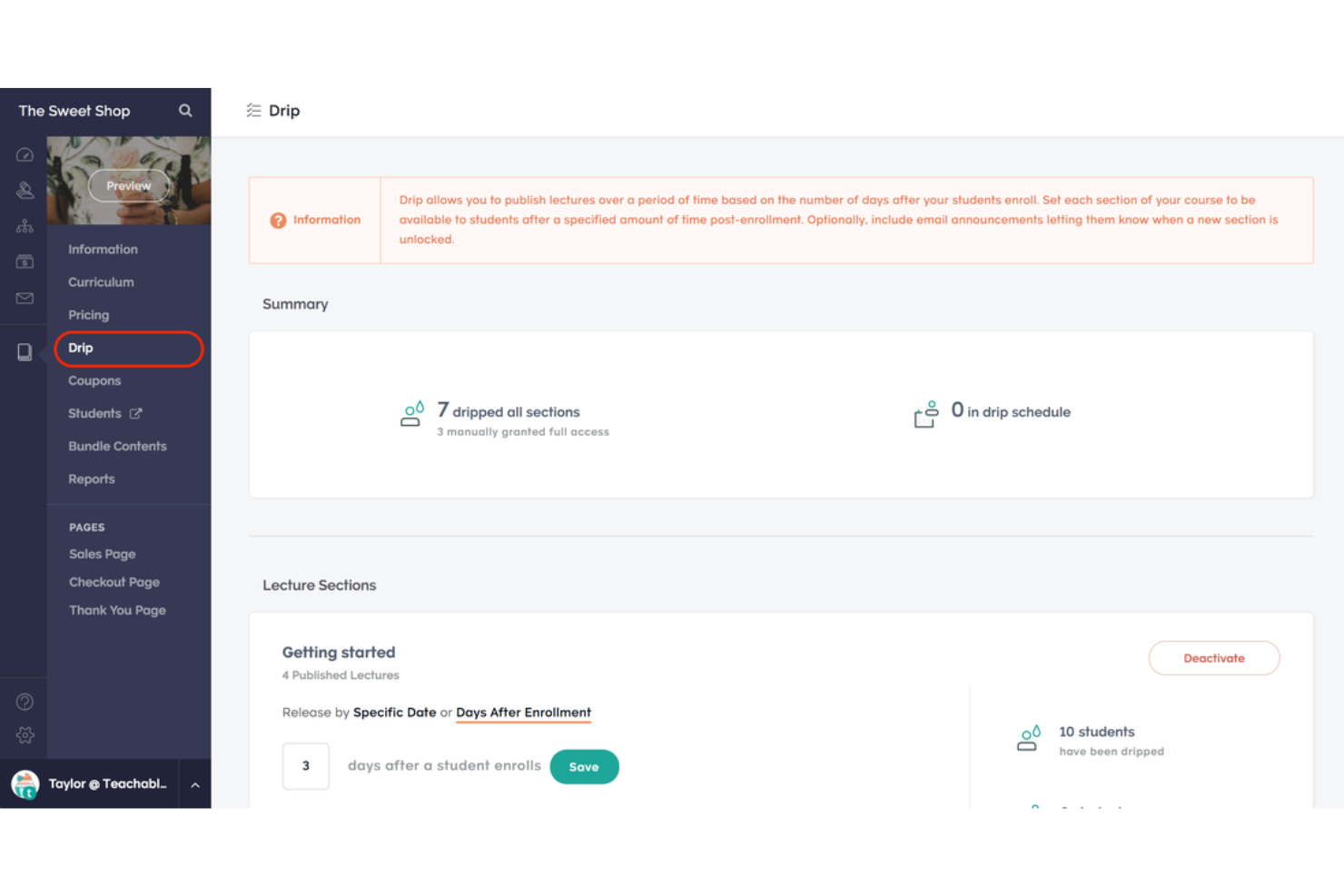The height and width of the screenshot is (896, 1344).
Task: Switch to the Curriculum tab
Action: 101,281
